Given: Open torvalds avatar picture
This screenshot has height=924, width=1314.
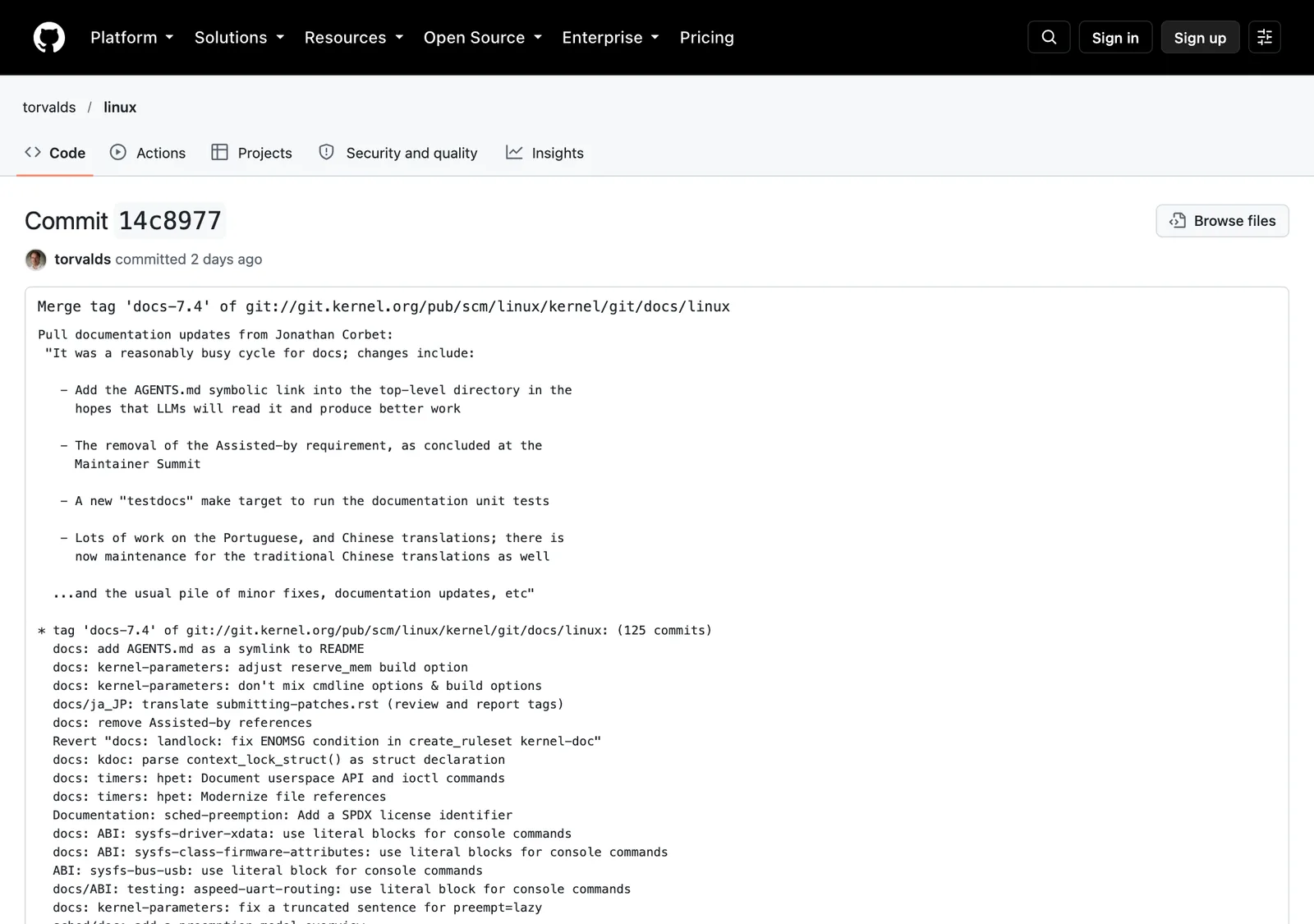Looking at the screenshot, I should pos(35,260).
